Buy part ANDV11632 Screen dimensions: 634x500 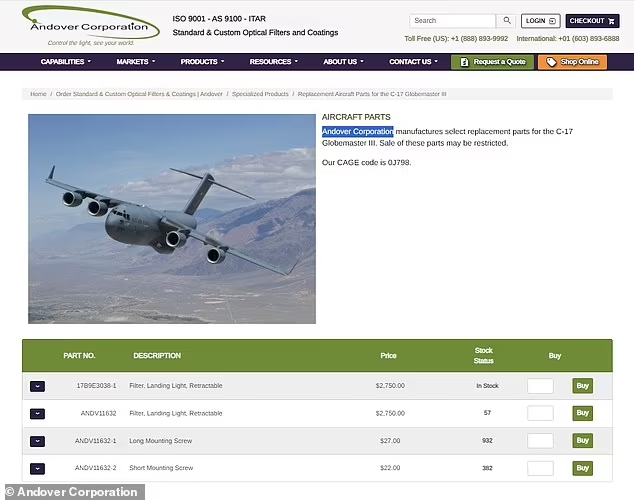pyautogui.click(x=583, y=413)
